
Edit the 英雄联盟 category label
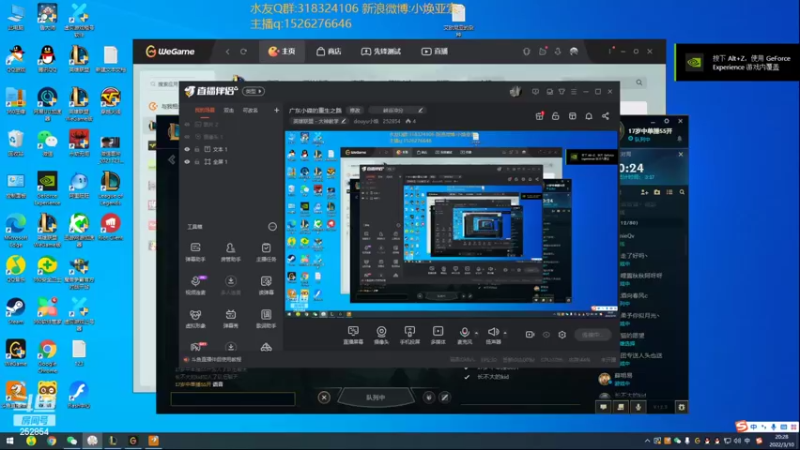pyautogui.click(x=319, y=121)
